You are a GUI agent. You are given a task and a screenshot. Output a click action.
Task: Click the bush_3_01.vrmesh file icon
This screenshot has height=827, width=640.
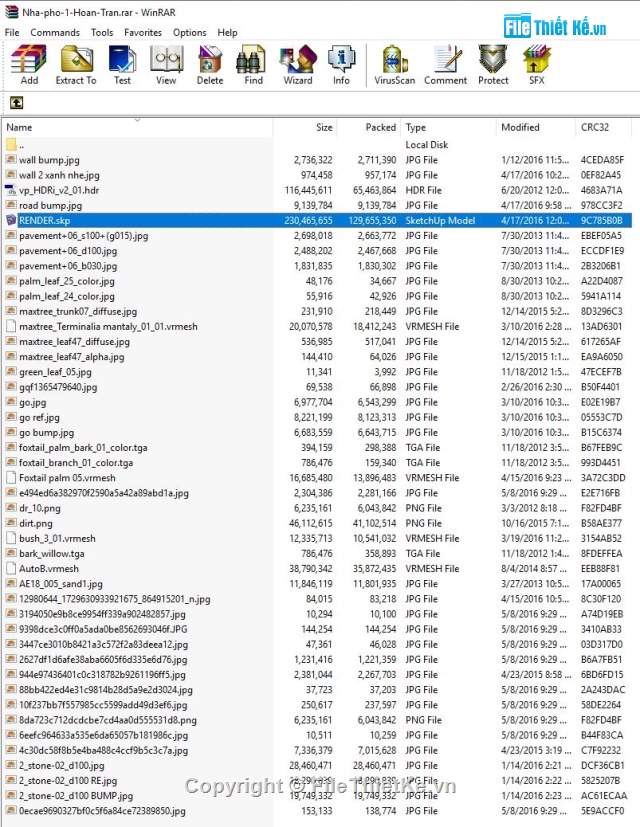point(11,538)
